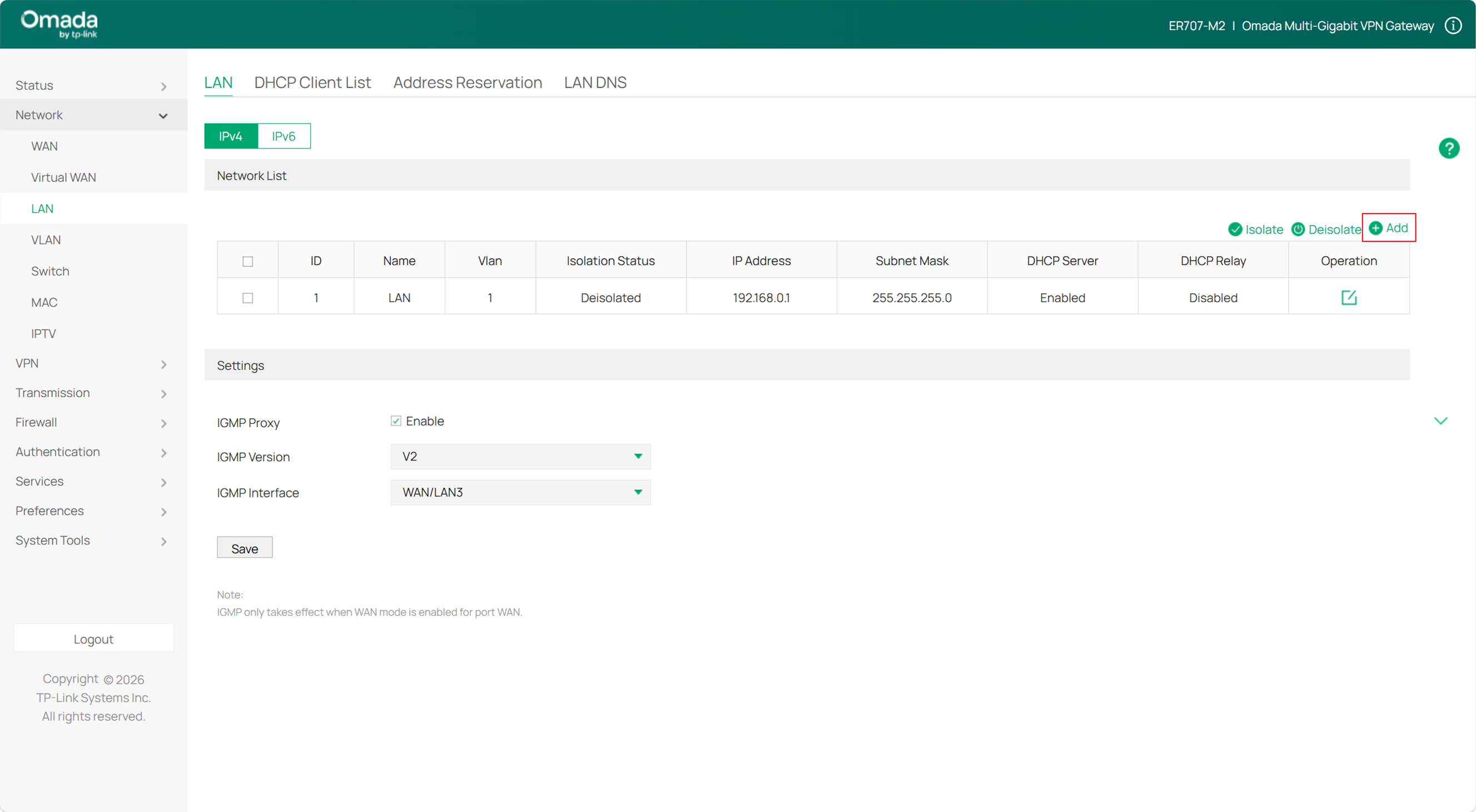Open the device info icon next to gateway name
Screen dimensions: 1476x812
(x=1454, y=26)
